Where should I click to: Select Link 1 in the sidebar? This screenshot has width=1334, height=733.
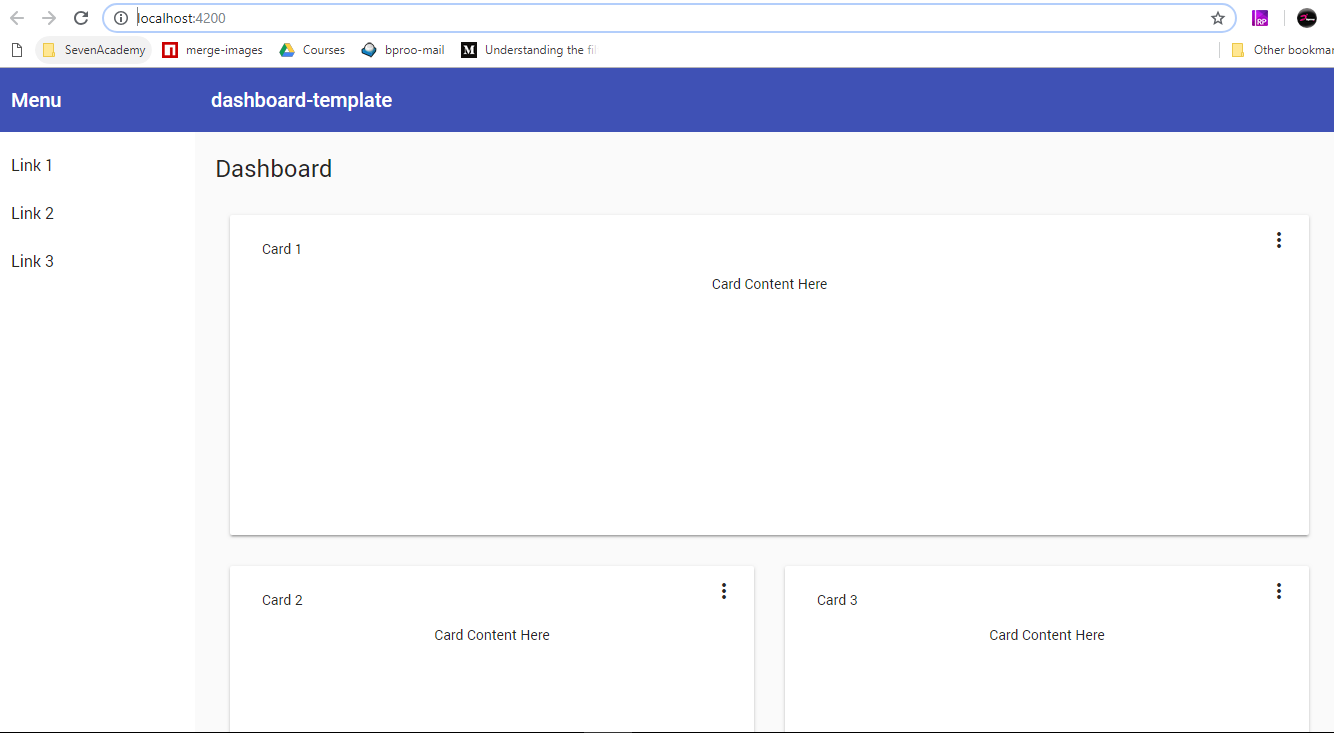click(x=32, y=166)
